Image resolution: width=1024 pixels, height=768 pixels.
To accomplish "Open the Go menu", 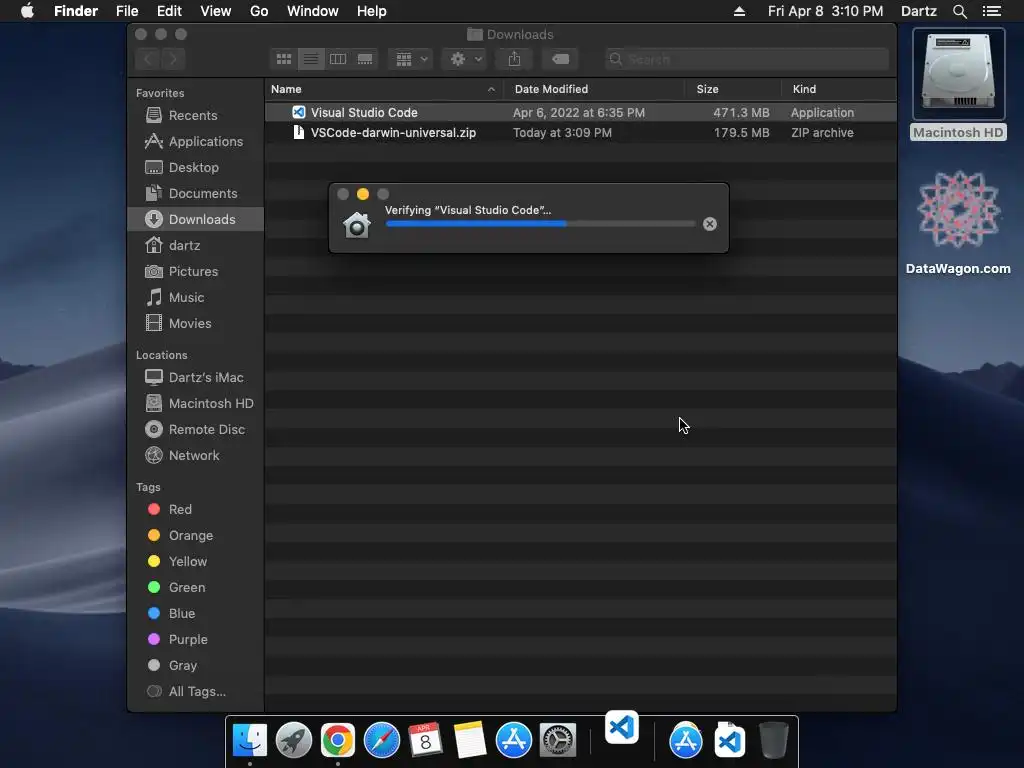I will 259,11.
